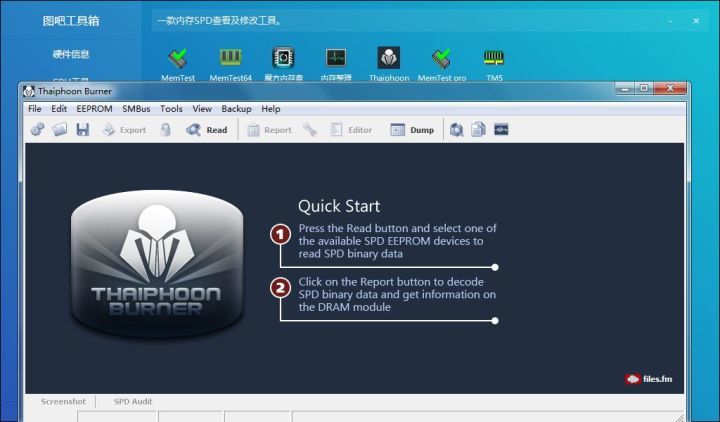Maximize the Thaiphoon Burner window

(x=644, y=88)
